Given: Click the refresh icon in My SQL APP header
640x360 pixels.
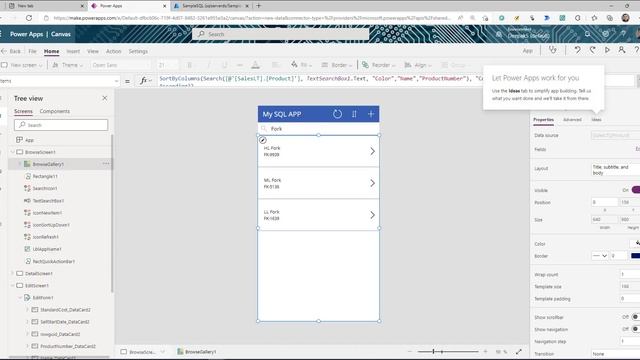Looking at the screenshot, I should point(337,114).
